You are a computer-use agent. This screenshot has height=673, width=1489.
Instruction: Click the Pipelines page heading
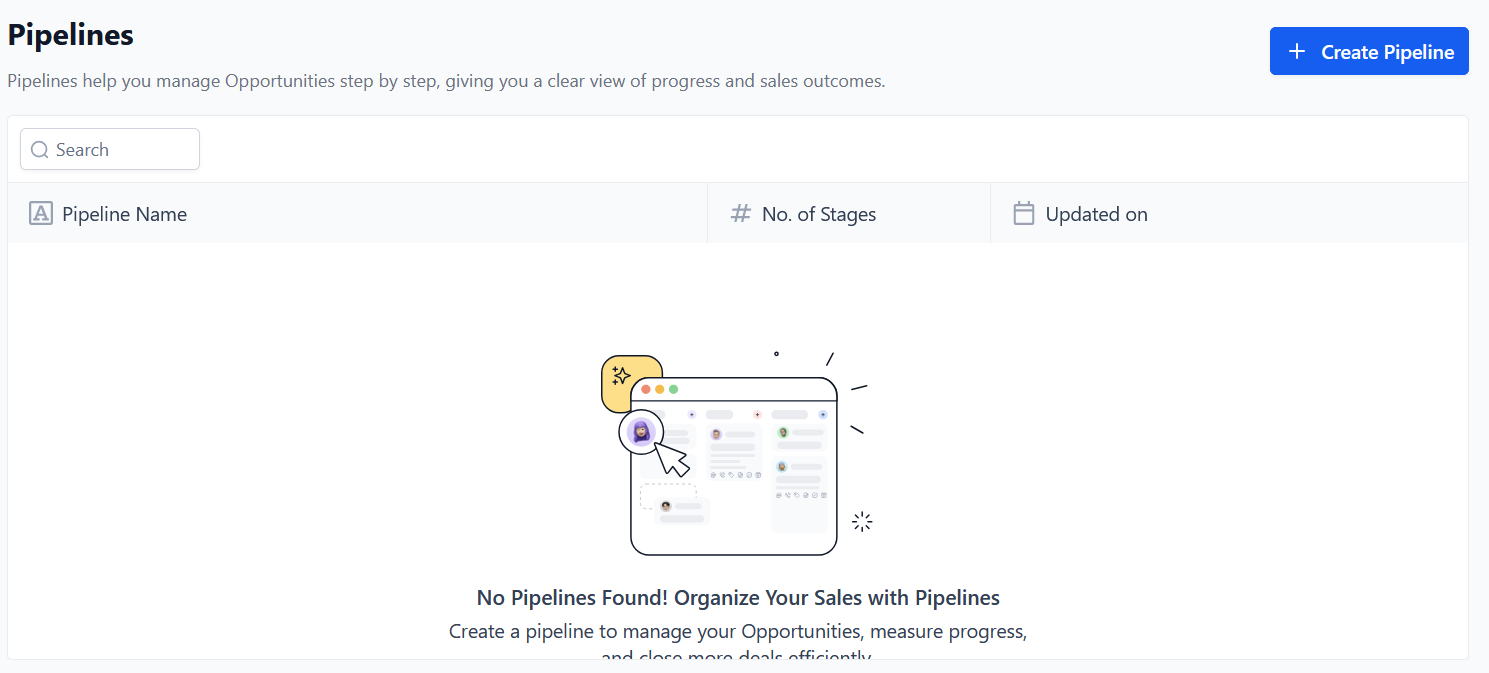click(x=70, y=35)
